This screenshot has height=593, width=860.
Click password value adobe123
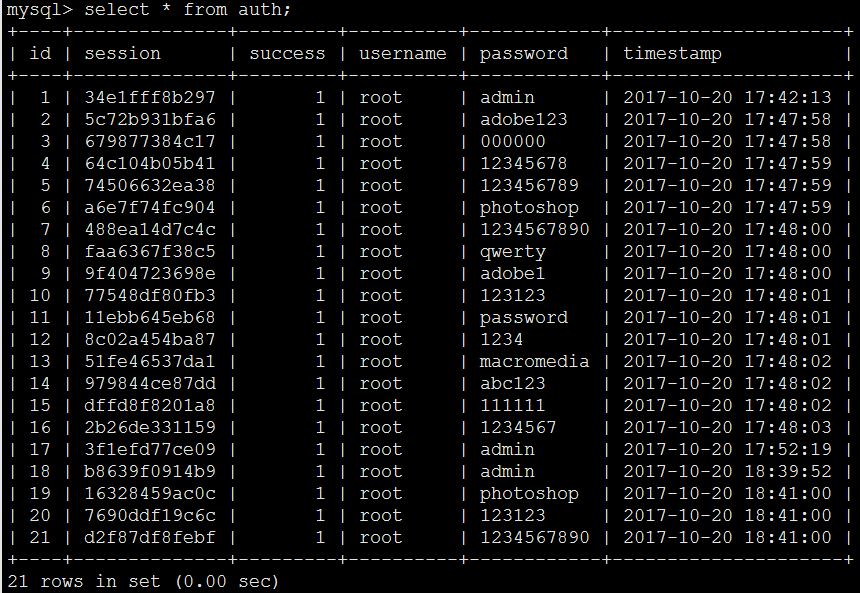click(x=524, y=119)
